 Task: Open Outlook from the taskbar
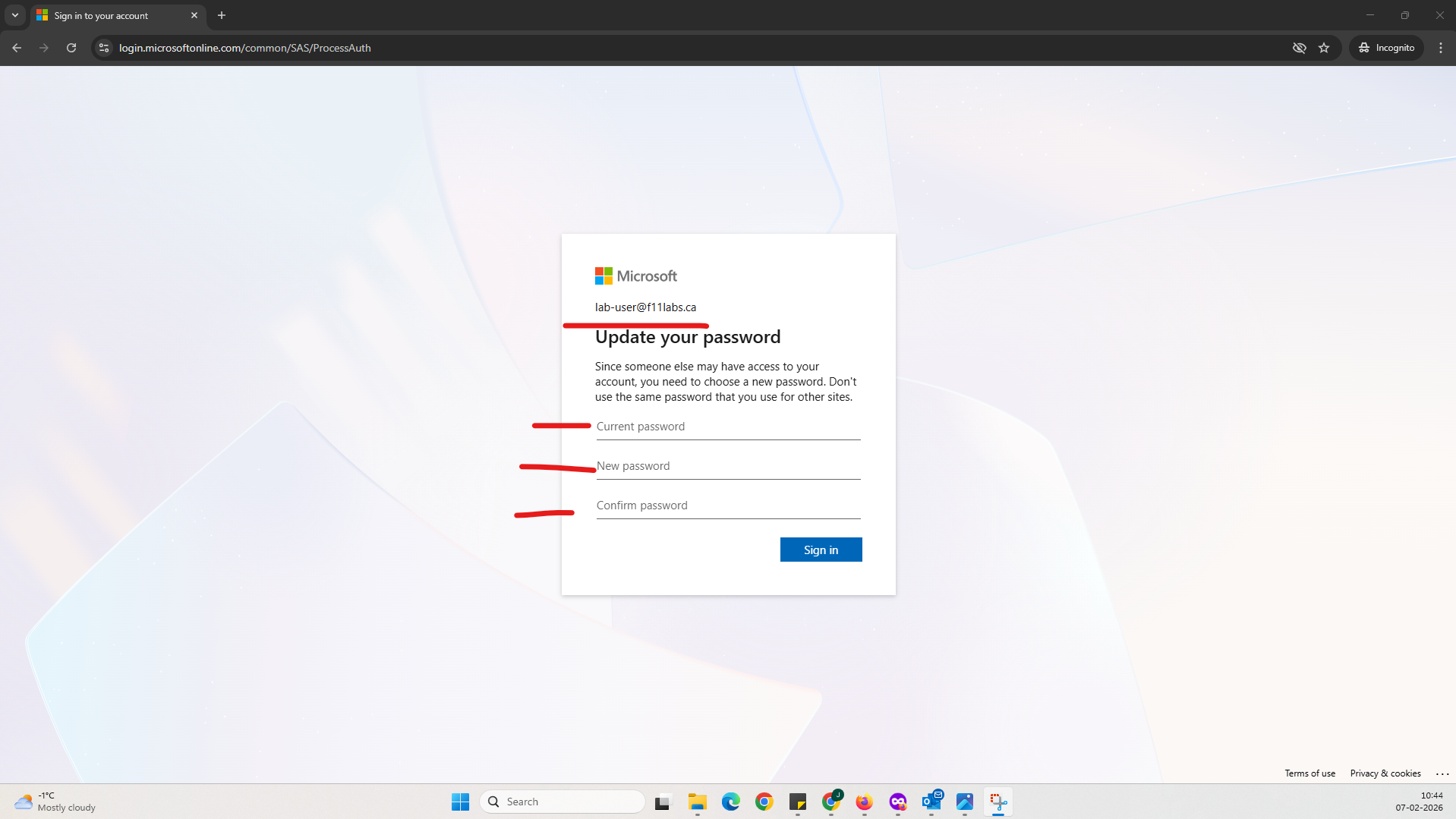click(931, 802)
